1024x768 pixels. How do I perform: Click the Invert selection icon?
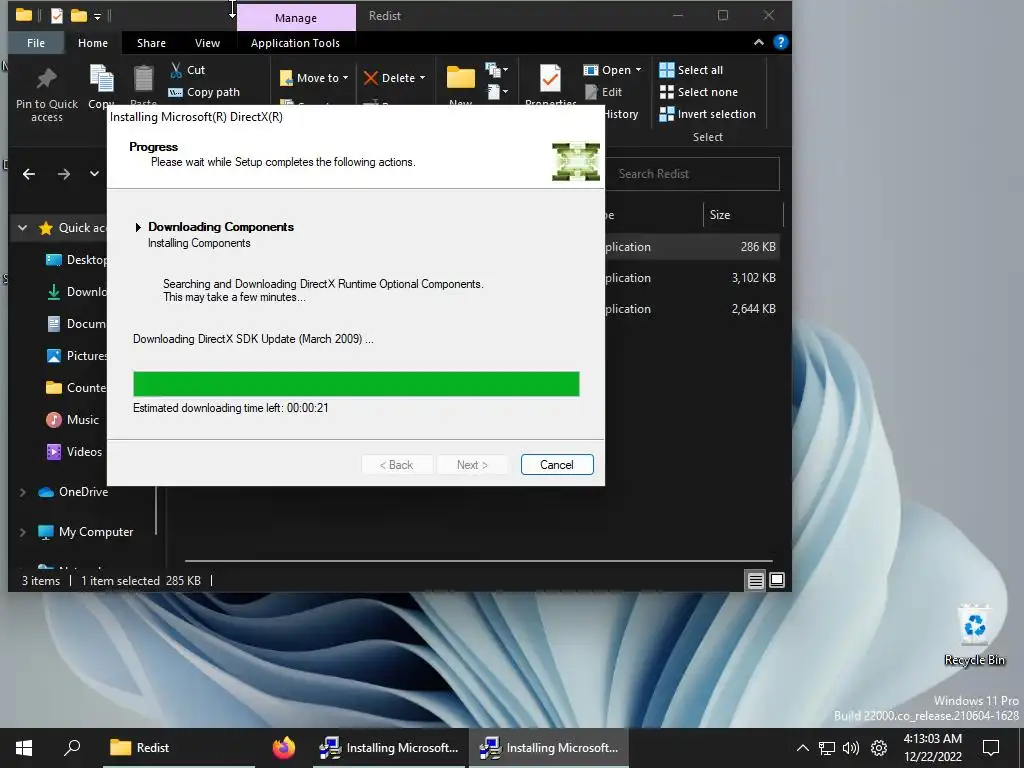click(x=666, y=114)
